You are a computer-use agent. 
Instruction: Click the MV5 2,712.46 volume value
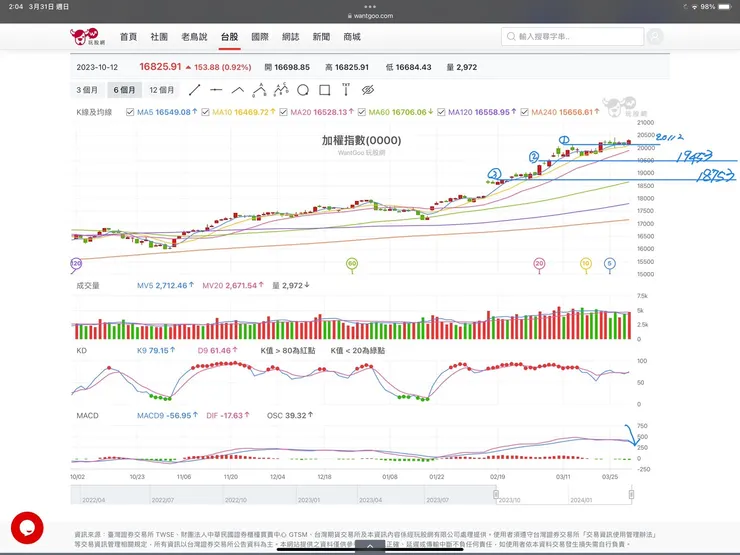[165, 286]
